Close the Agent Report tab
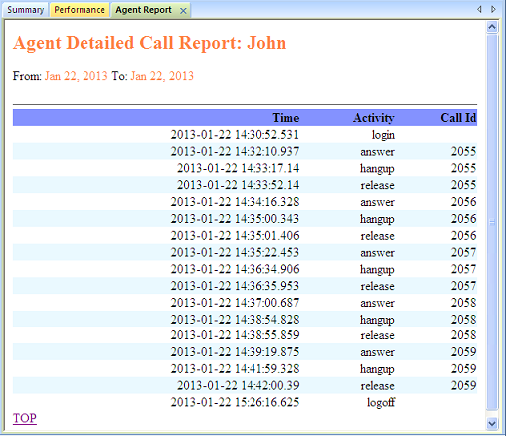 [183, 11]
